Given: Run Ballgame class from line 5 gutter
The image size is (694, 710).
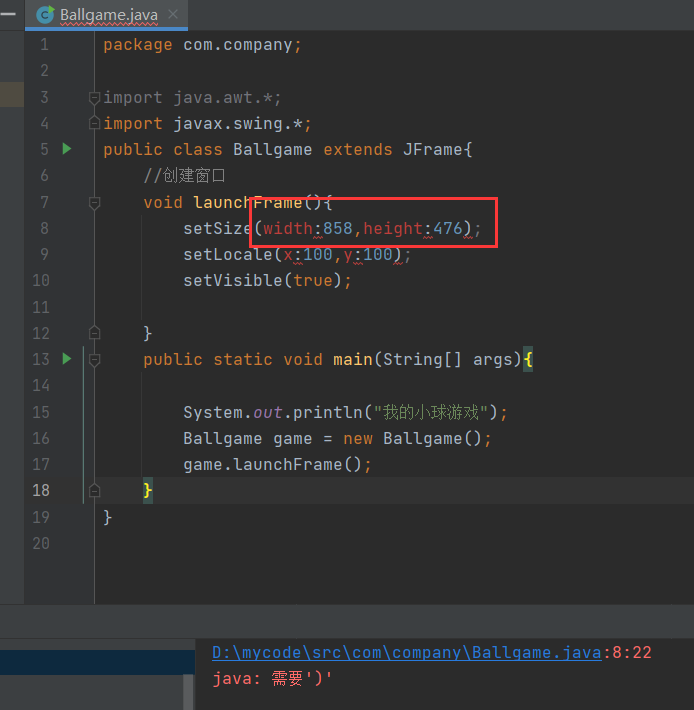Looking at the screenshot, I should tap(67, 149).
